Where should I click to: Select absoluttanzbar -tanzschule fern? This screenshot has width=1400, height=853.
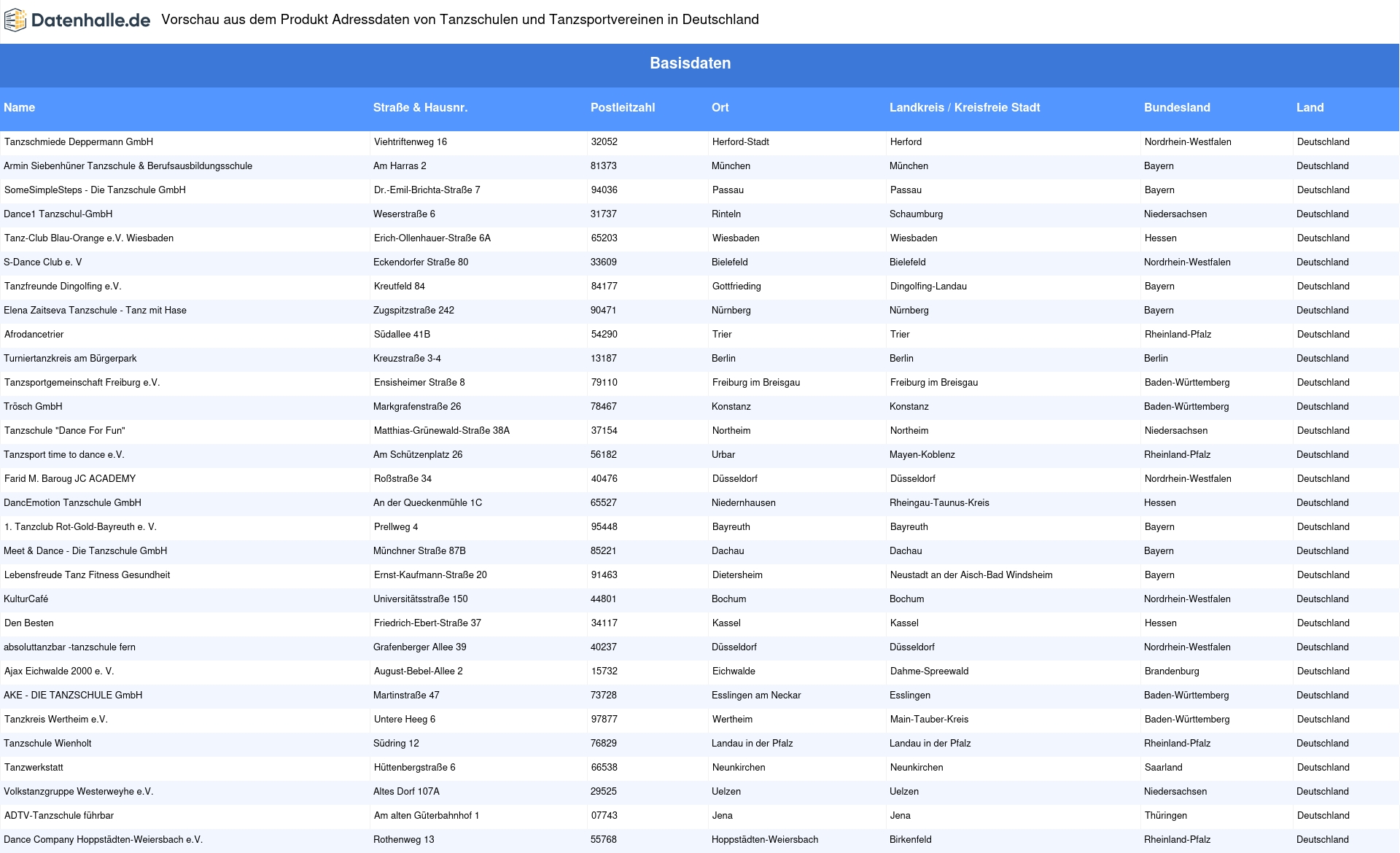coord(70,647)
